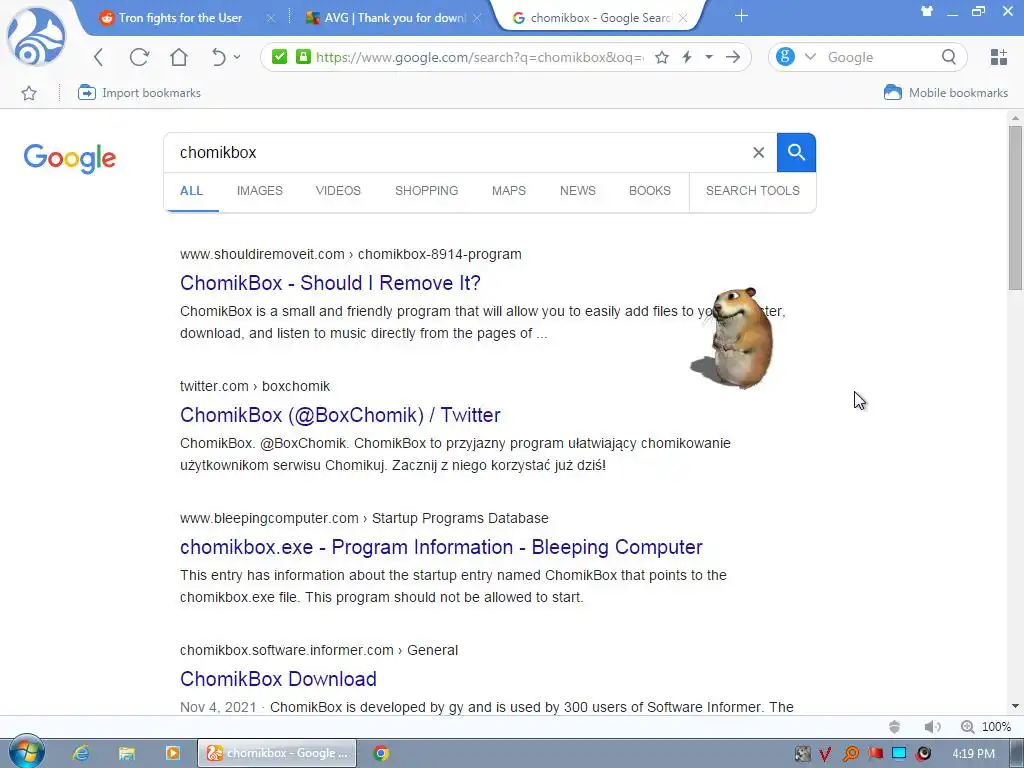Open Mobile bookmarks folder
Screen dimensions: 1024x768
946,93
